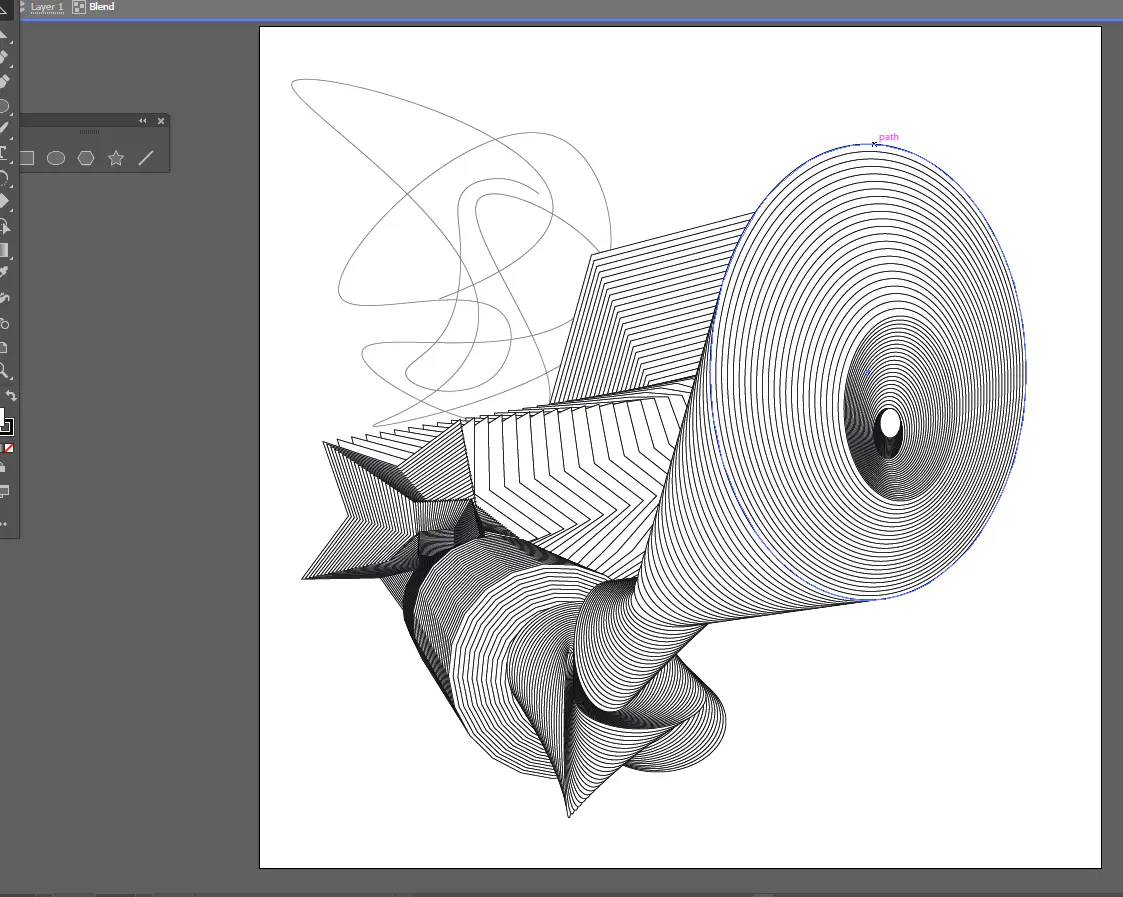The width and height of the screenshot is (1123, 897).
Task: Set color to None (red slash)
Action: [x=9, y=448]
